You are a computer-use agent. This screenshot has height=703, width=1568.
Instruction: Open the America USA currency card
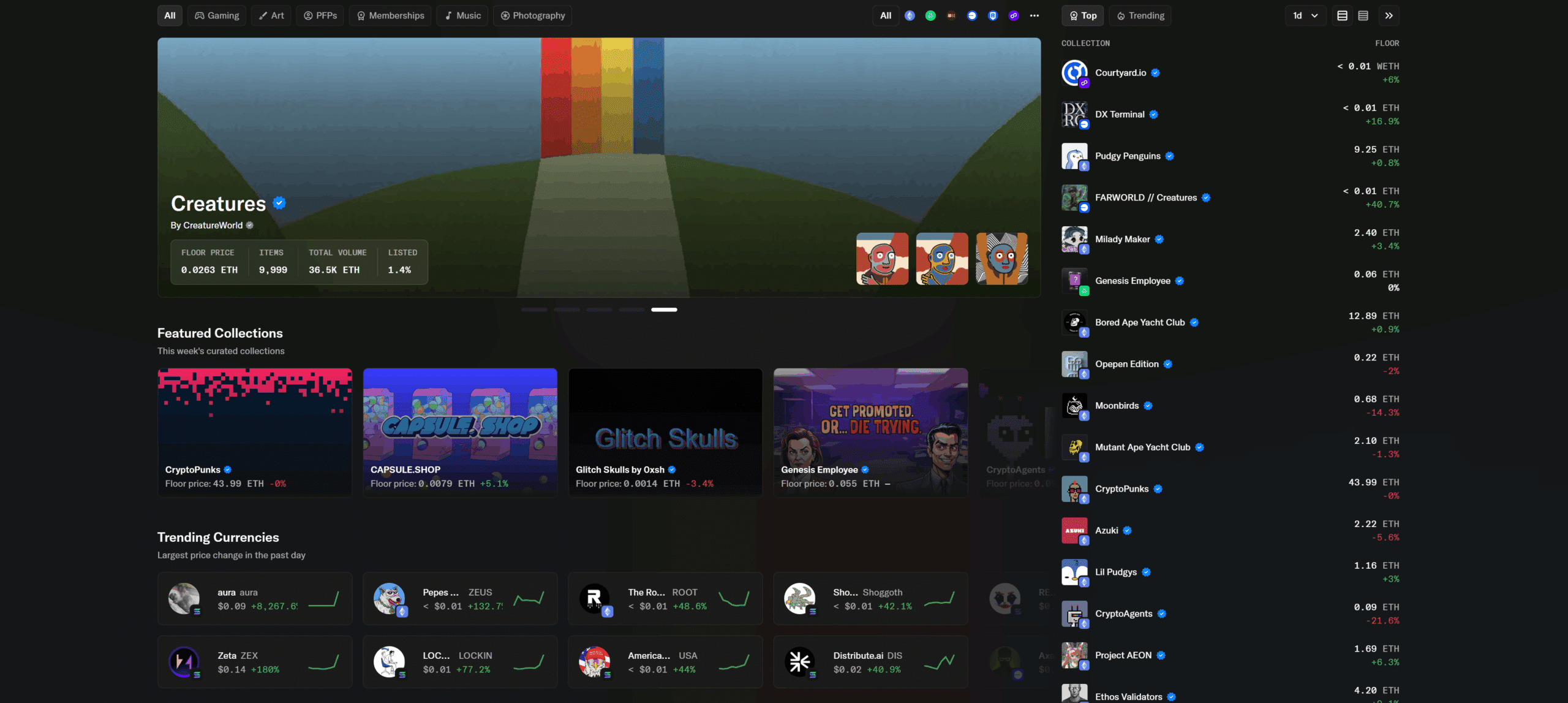click(x=665, y=662)
